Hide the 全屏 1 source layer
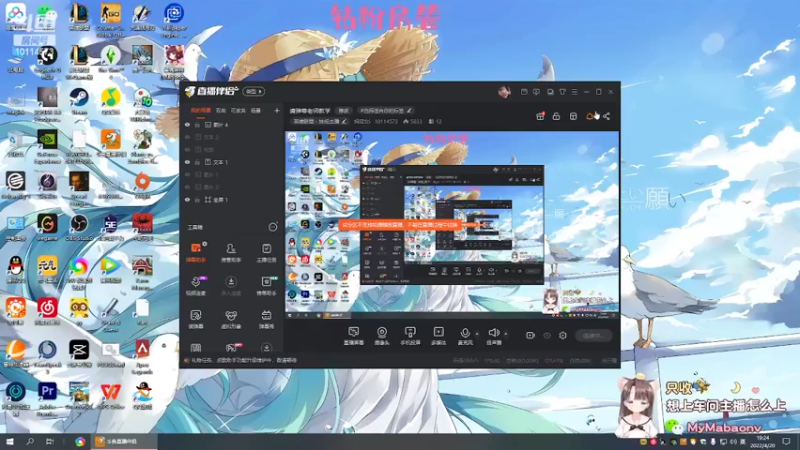Image resolution: width=800 pixels, height=450 pixels. point(187,199)
